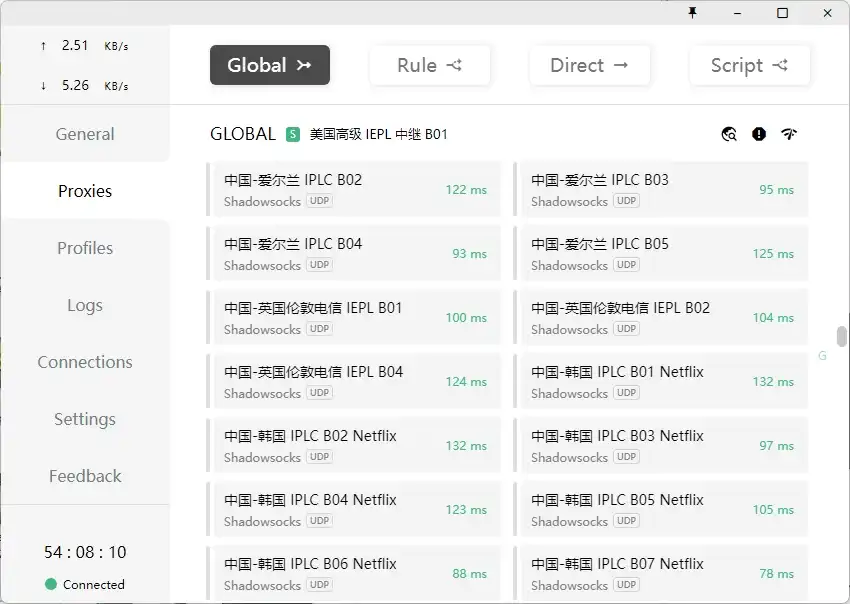Image resolution: width=850 pixels, height=604 pixels.
Task: Select proxy 中国-爱尔兰 IPLC B05
Action: (661, 253)
